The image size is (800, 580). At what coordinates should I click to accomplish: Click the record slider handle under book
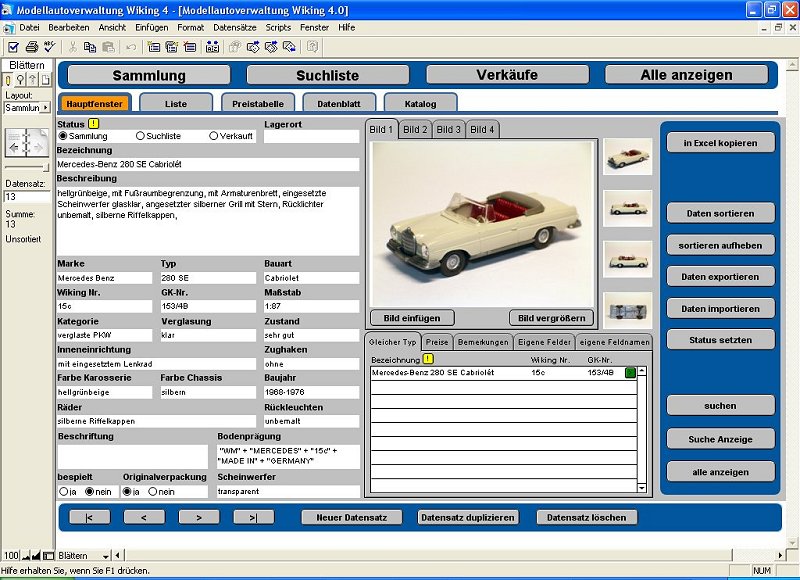click(45, 167)
